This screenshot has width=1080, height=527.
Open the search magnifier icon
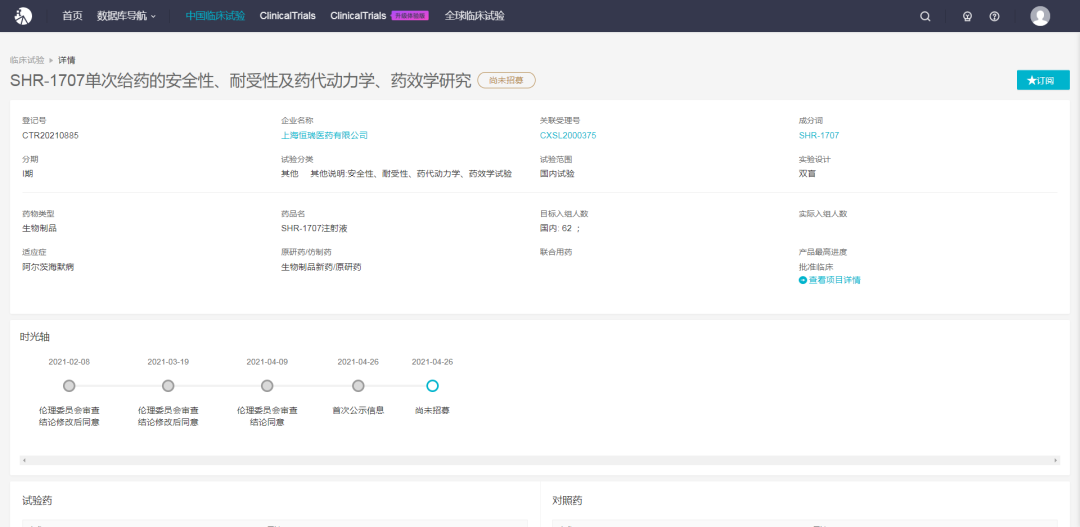click(x=925, y=16)
